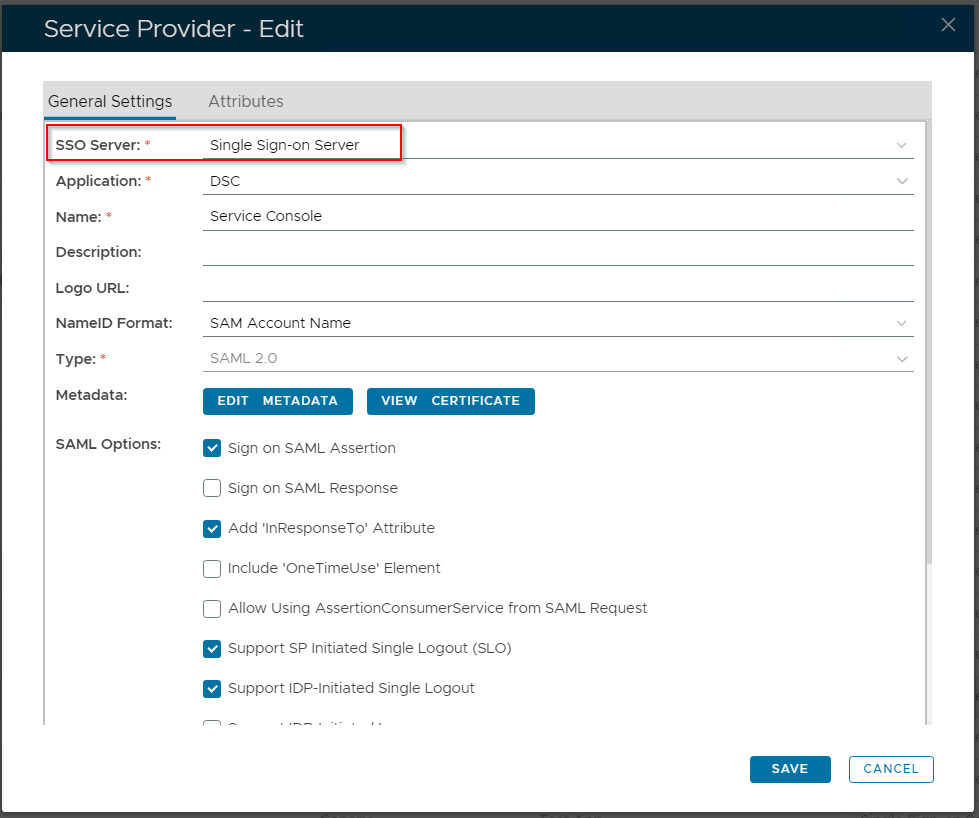Viewport: 979px width, 818px height.
Task: Click into the Logo URL field
Action: coord(556,288)
